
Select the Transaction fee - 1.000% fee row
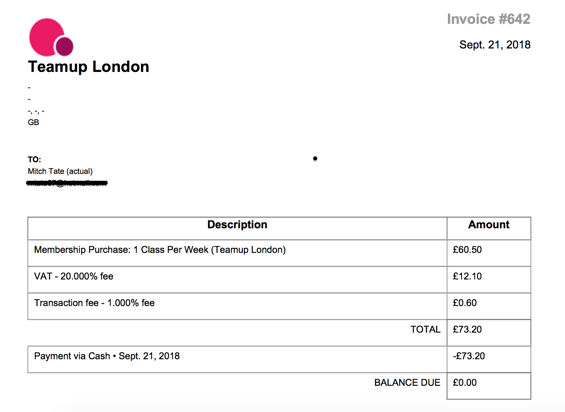pos(237,306)
